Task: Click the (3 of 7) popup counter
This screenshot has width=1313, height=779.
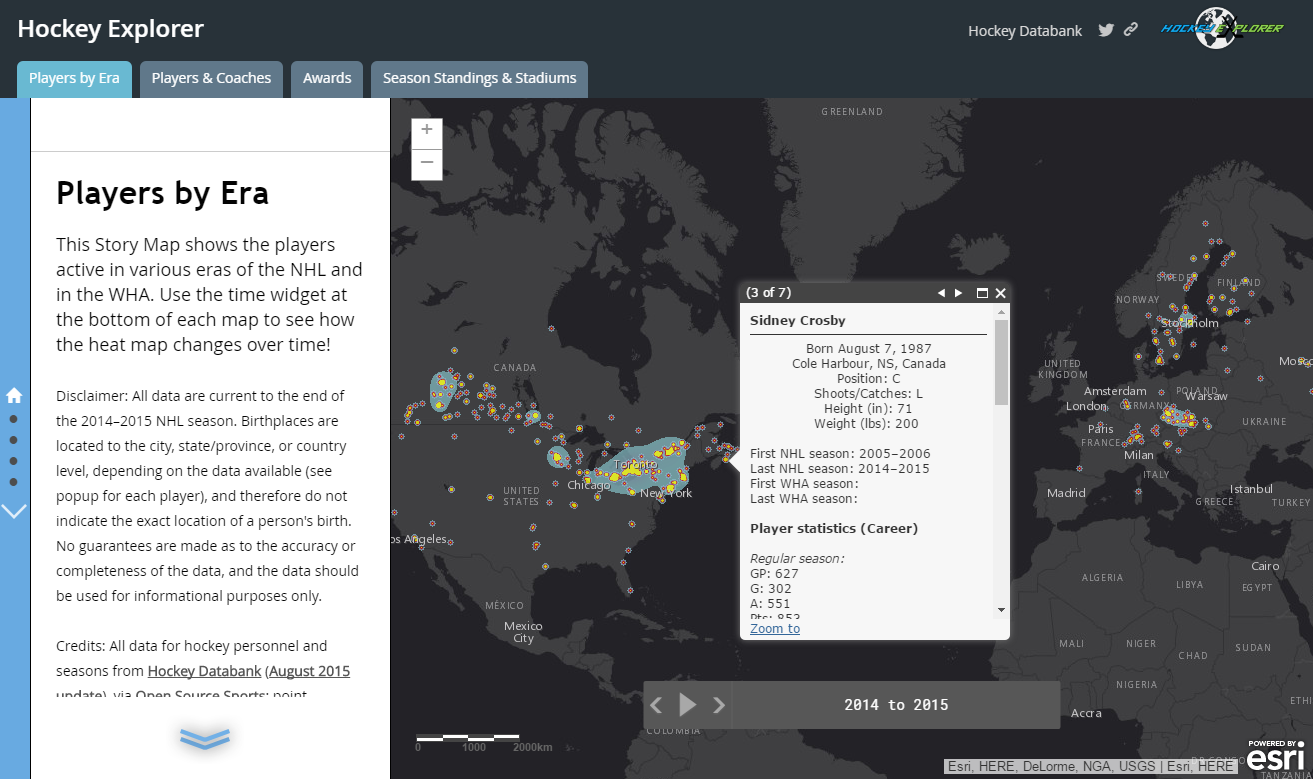Action: [768, 293]
